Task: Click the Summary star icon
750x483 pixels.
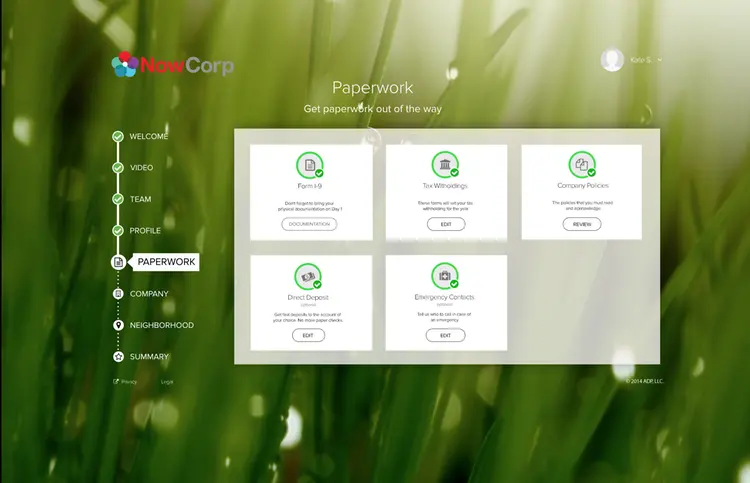Action: tap(118, 357)
